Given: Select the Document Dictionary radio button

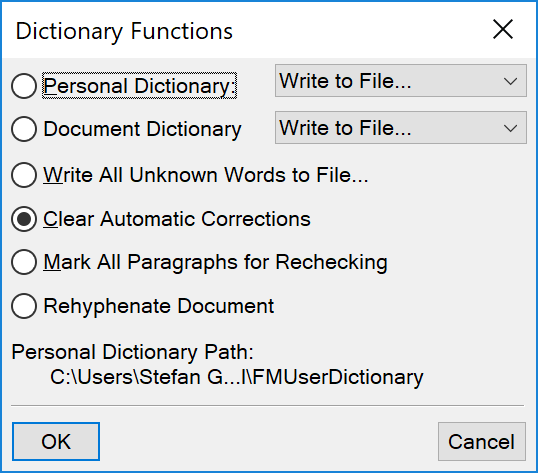Looking at the screenshot, I should 24,129.
